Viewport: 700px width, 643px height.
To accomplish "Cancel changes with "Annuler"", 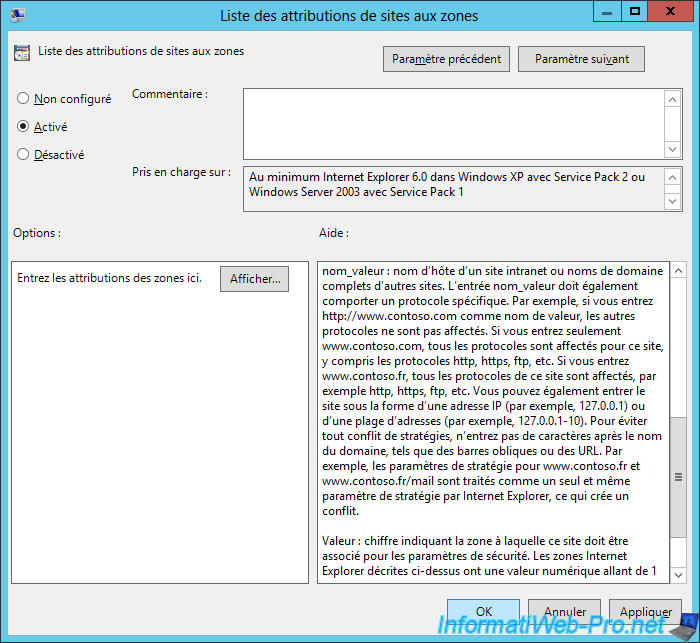I will pos(565,611).
